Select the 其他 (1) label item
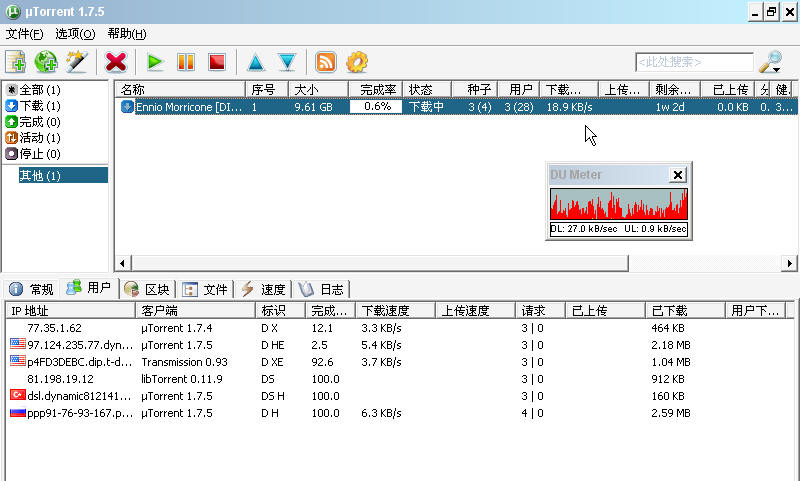800x481 pixels. (x=63, y=175)
